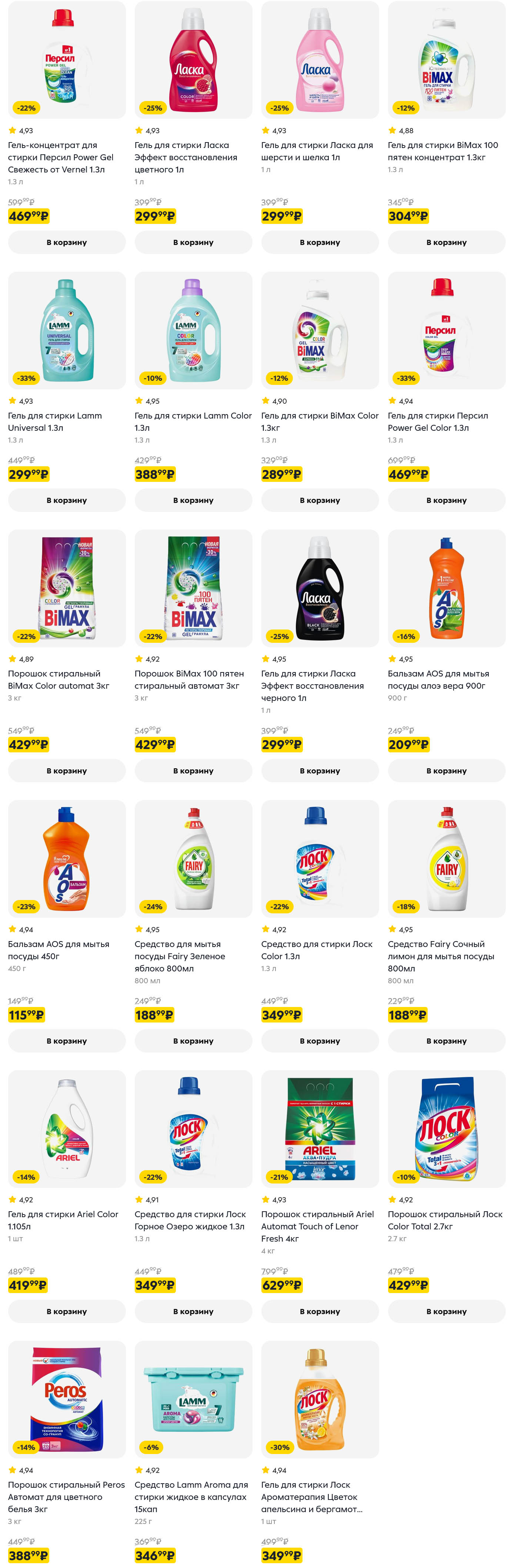
Task: Click rating star for Lamm Universal 1.3л gel
Action: coord(12,400)
